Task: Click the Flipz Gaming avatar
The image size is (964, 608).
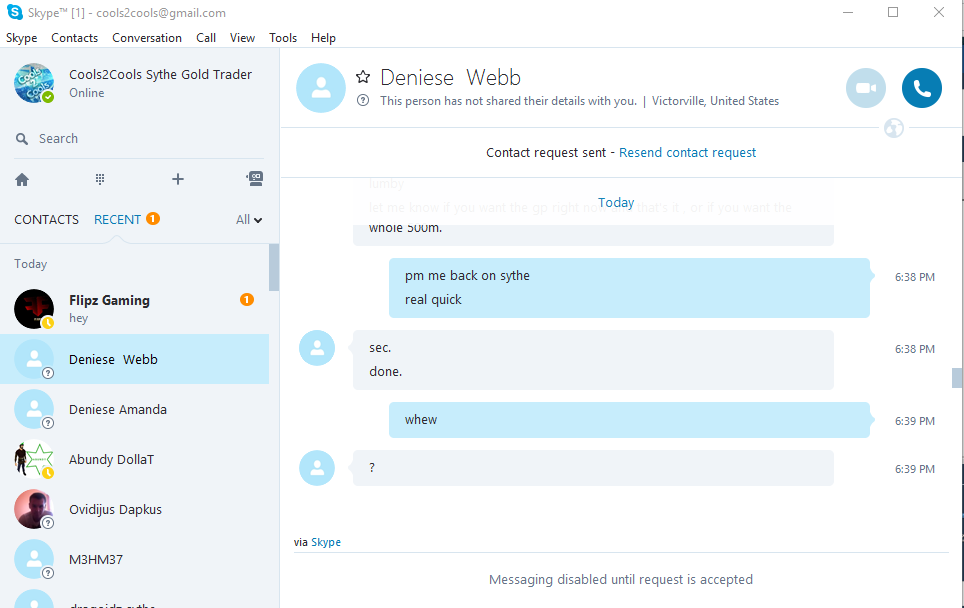Action: click(34, 309)
